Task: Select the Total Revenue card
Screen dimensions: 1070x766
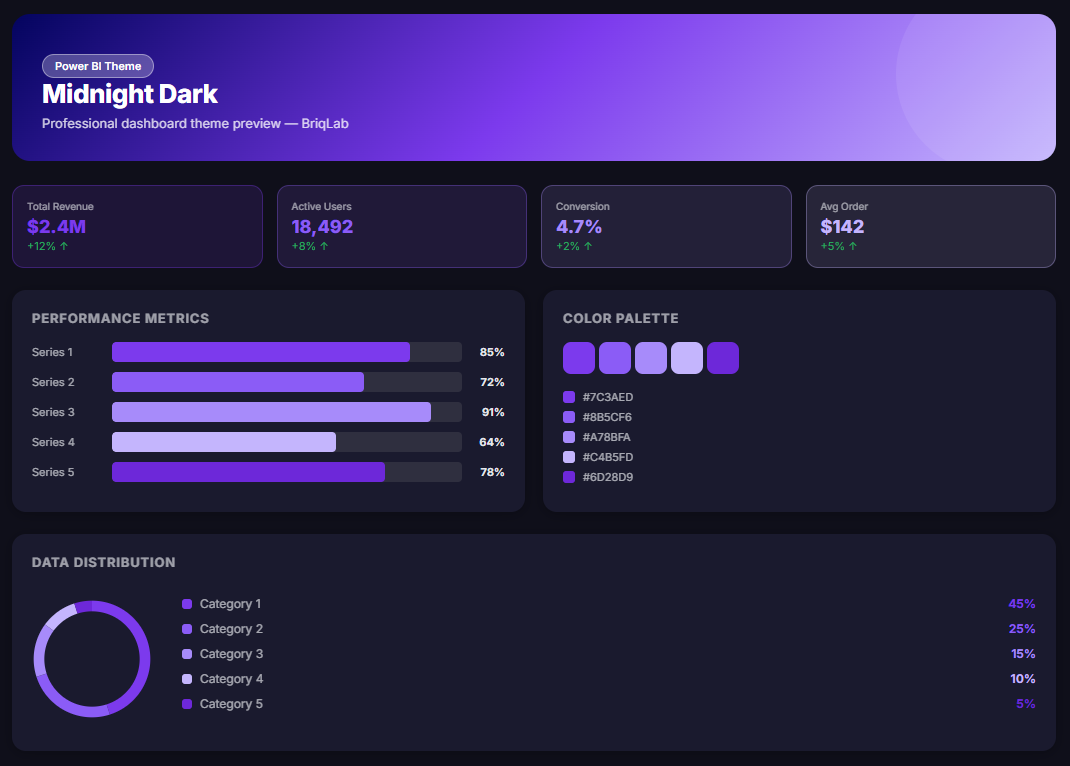Action: 137,226
